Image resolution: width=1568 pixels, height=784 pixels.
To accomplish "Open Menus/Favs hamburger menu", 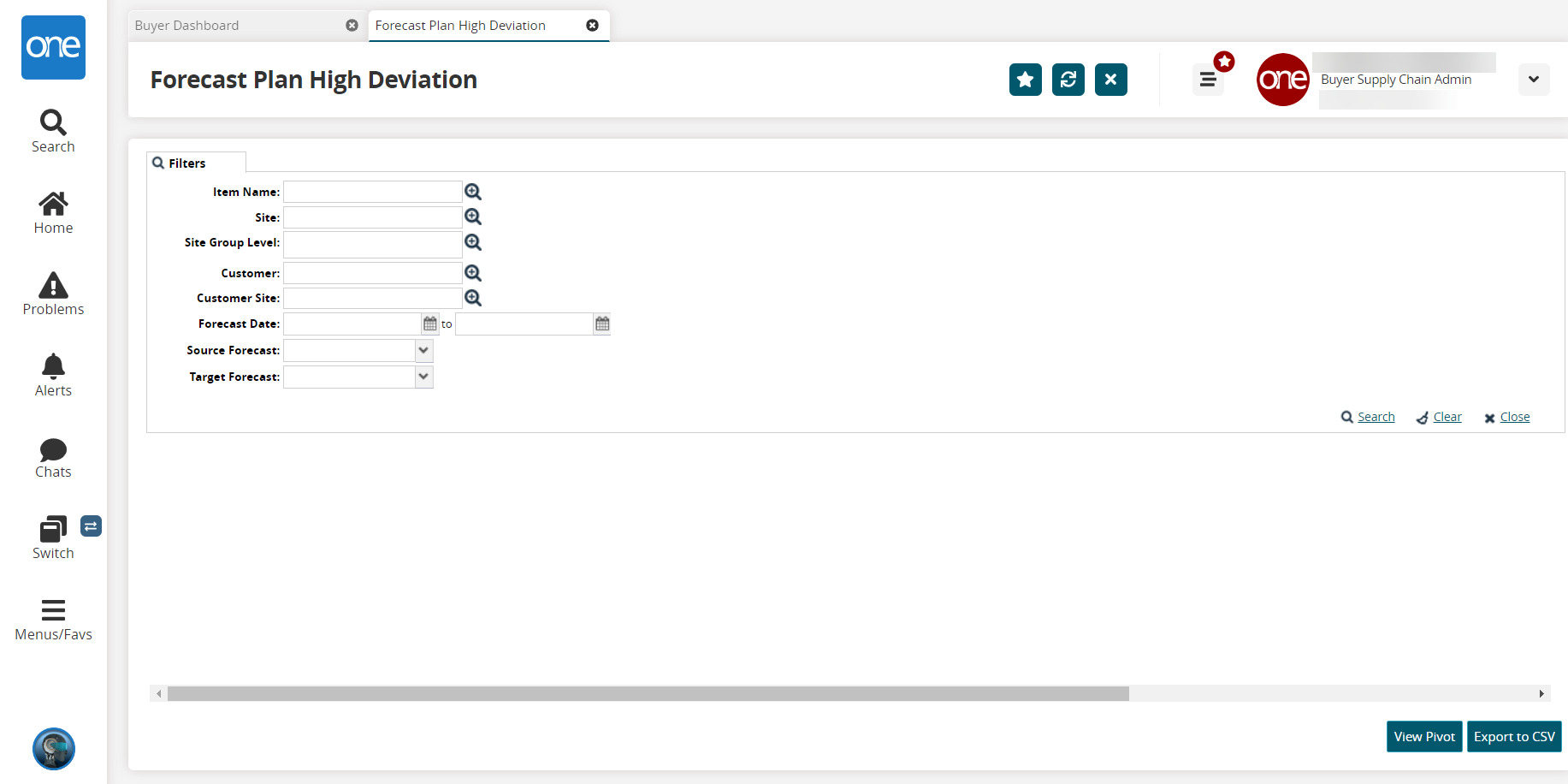I will pyautogui.click(x=53, y=619).
